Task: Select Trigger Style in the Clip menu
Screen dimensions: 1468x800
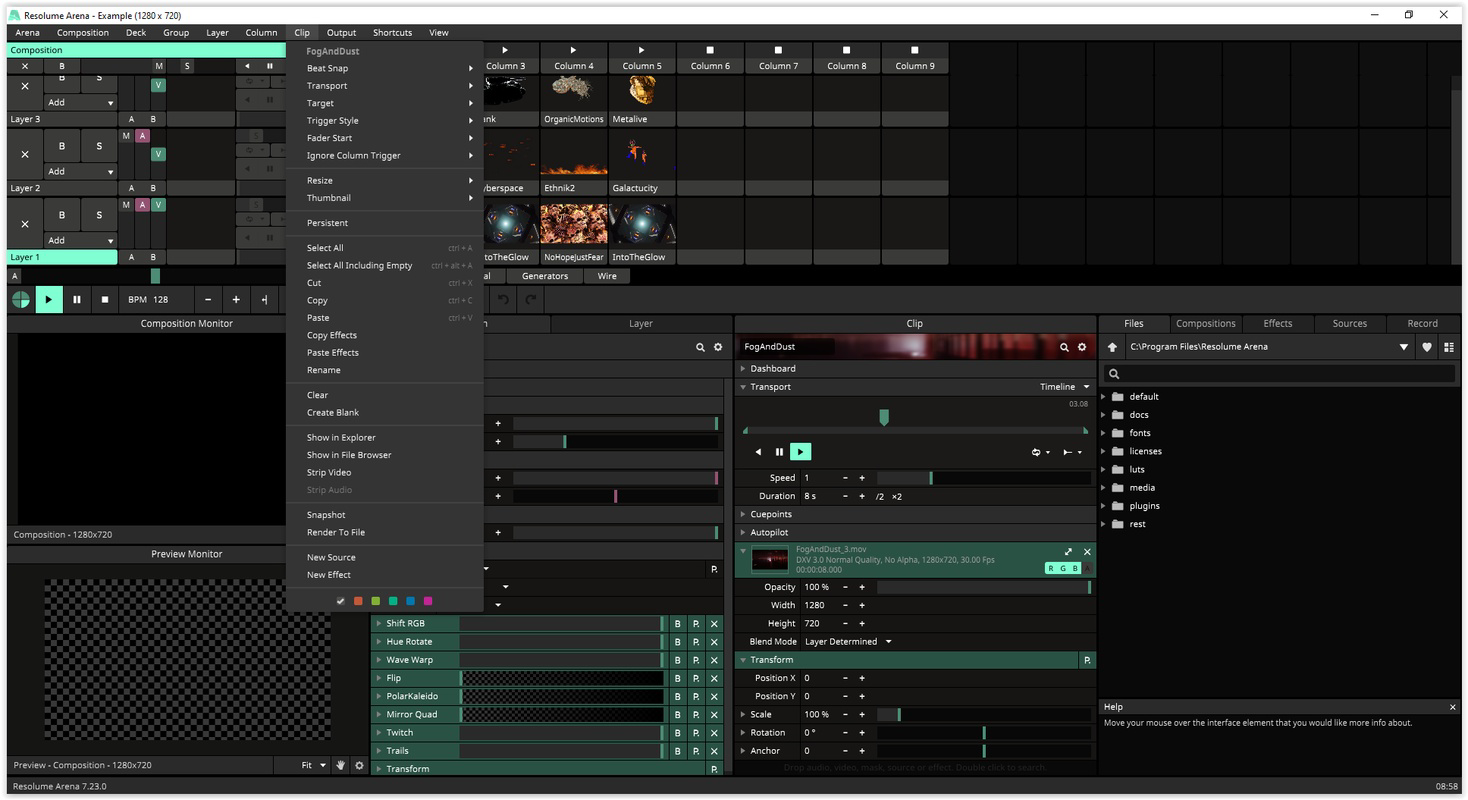Action: point(384,121)
